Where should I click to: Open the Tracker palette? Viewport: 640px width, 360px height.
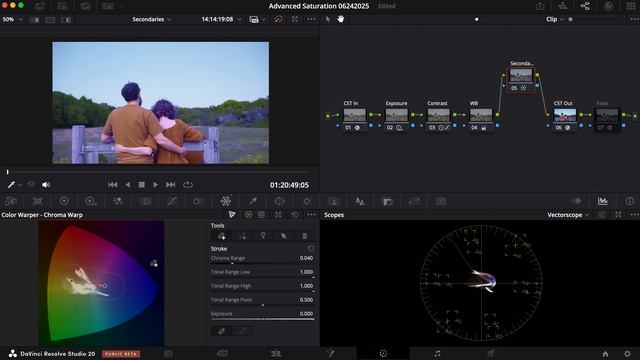[x=307, y=201]
